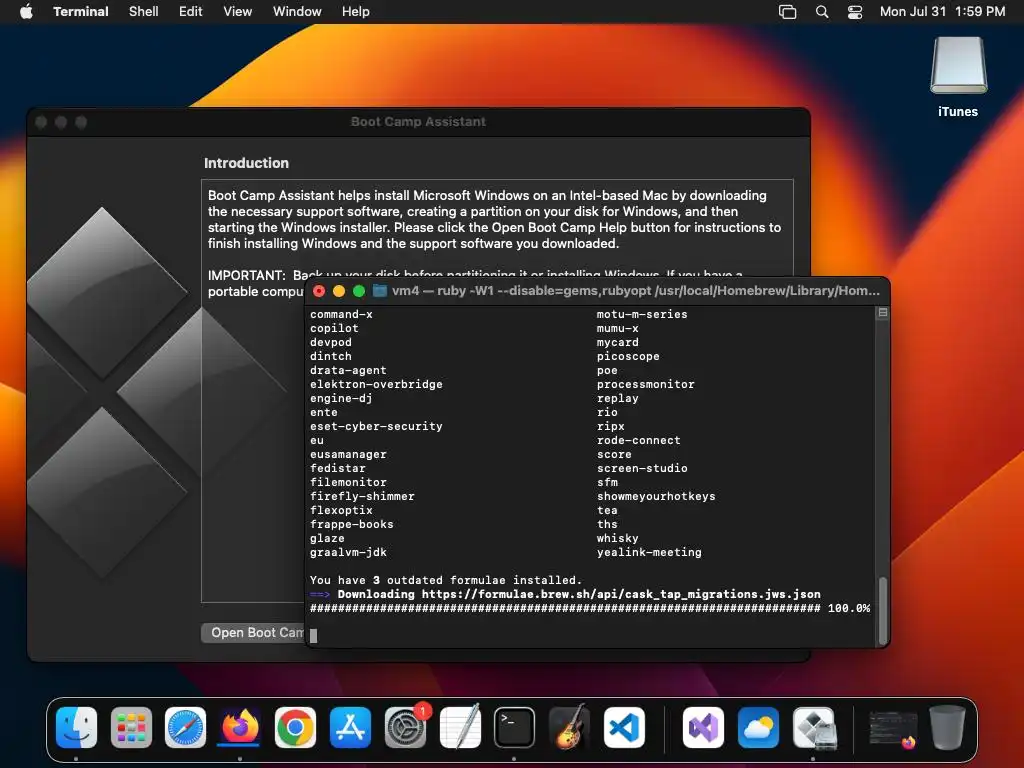
Task: Open Google Chrome in the Dock
Action: [x=295, y=728]
